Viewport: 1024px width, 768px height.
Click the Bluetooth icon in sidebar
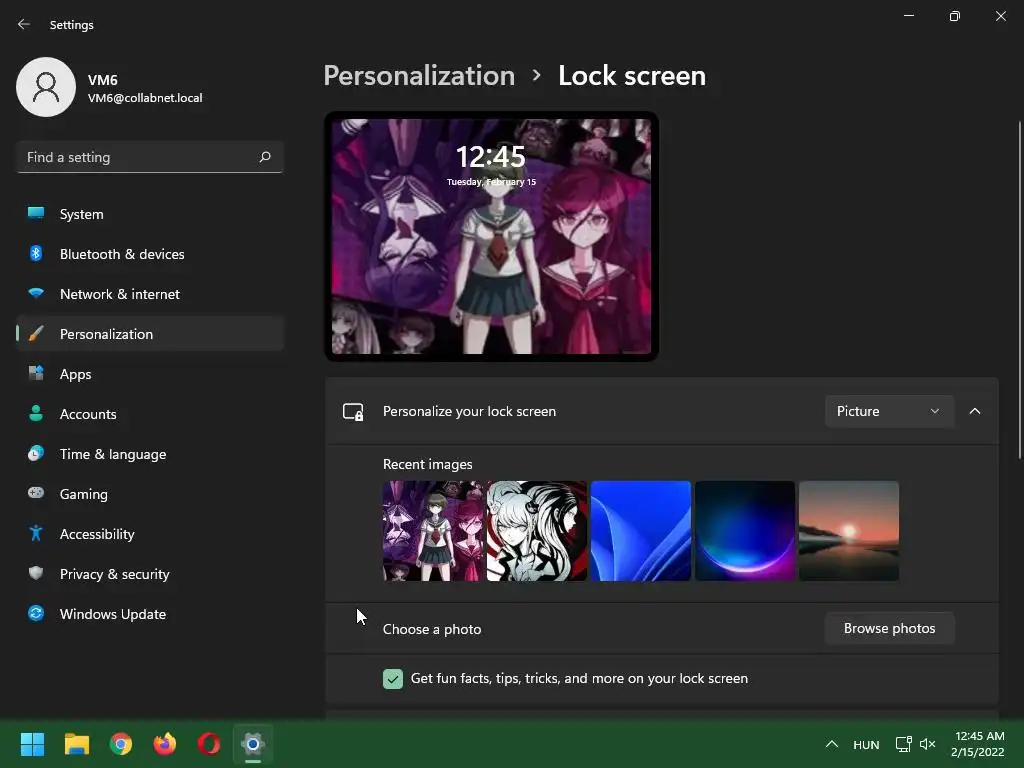[36, 253]
